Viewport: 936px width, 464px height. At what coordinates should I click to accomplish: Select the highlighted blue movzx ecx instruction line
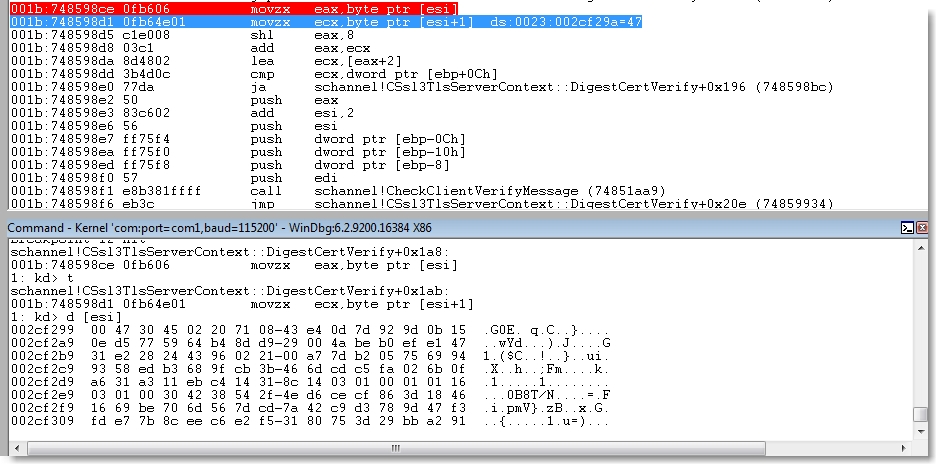click(x=300, y=20)
